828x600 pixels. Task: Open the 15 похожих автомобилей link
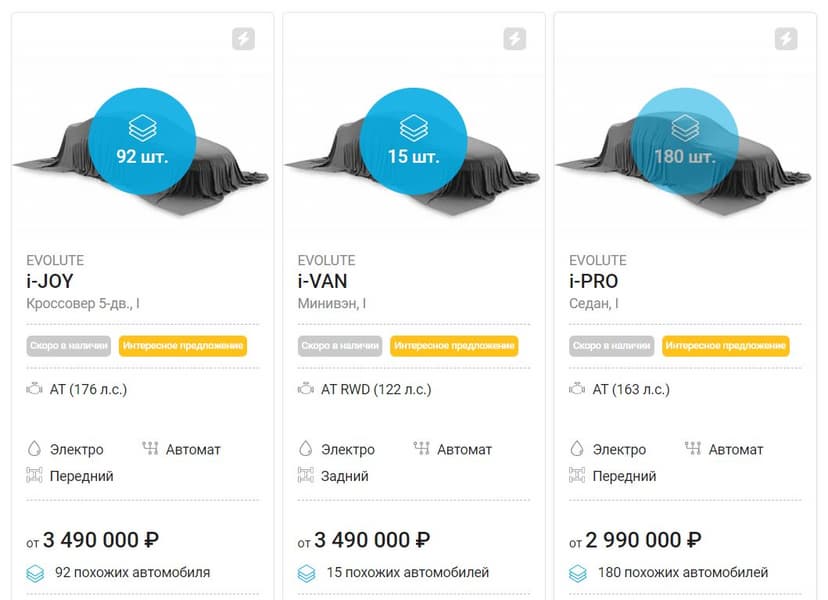407,573
